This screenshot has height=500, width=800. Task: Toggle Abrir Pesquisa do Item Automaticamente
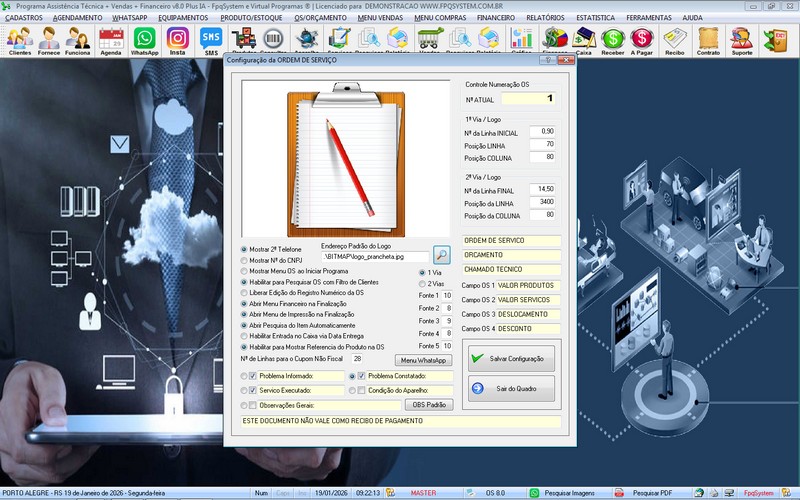[x=244, y=325]
